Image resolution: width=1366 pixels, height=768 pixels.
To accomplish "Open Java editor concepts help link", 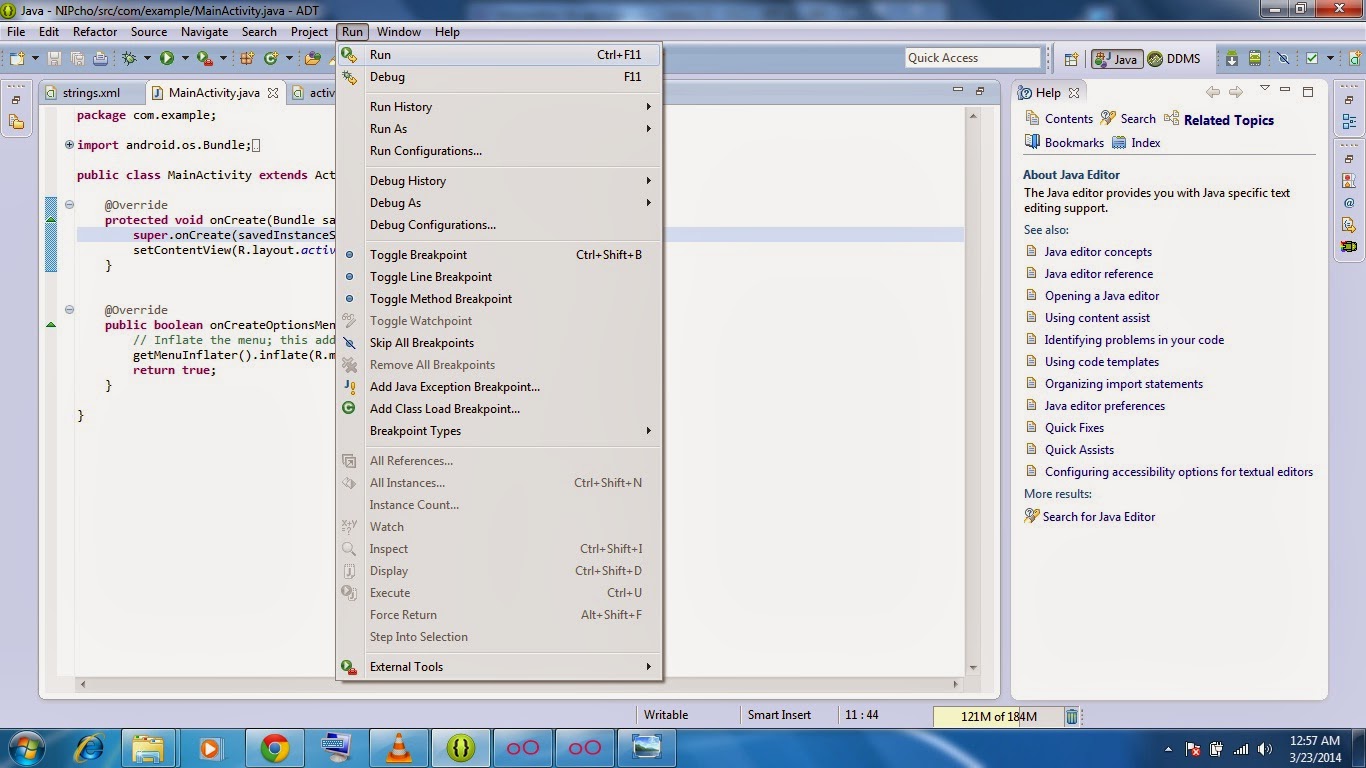I will tap(1098, 252).
